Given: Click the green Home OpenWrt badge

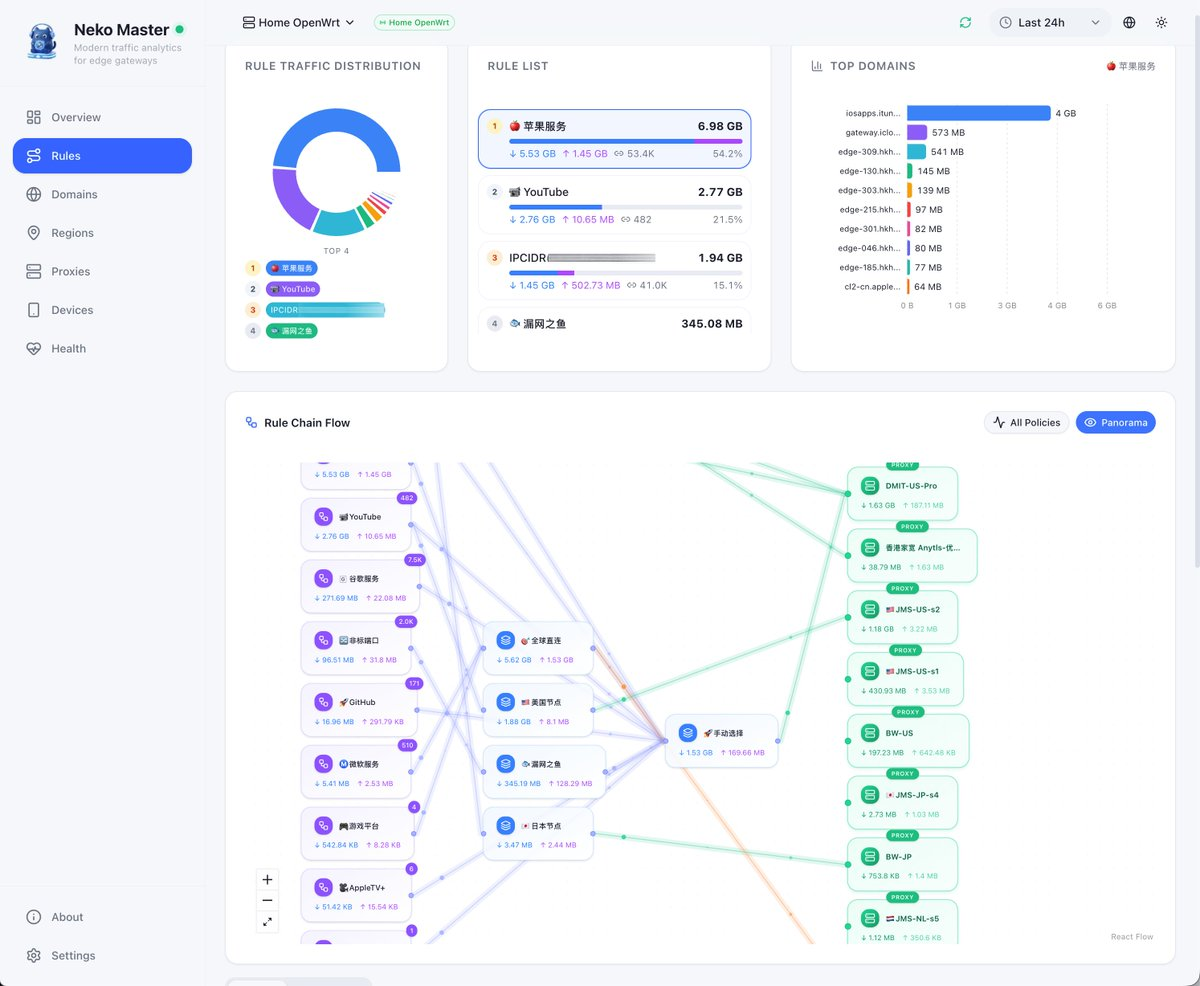Looking at the screenshot, I should pyautogui.click(x=414, y=22).
